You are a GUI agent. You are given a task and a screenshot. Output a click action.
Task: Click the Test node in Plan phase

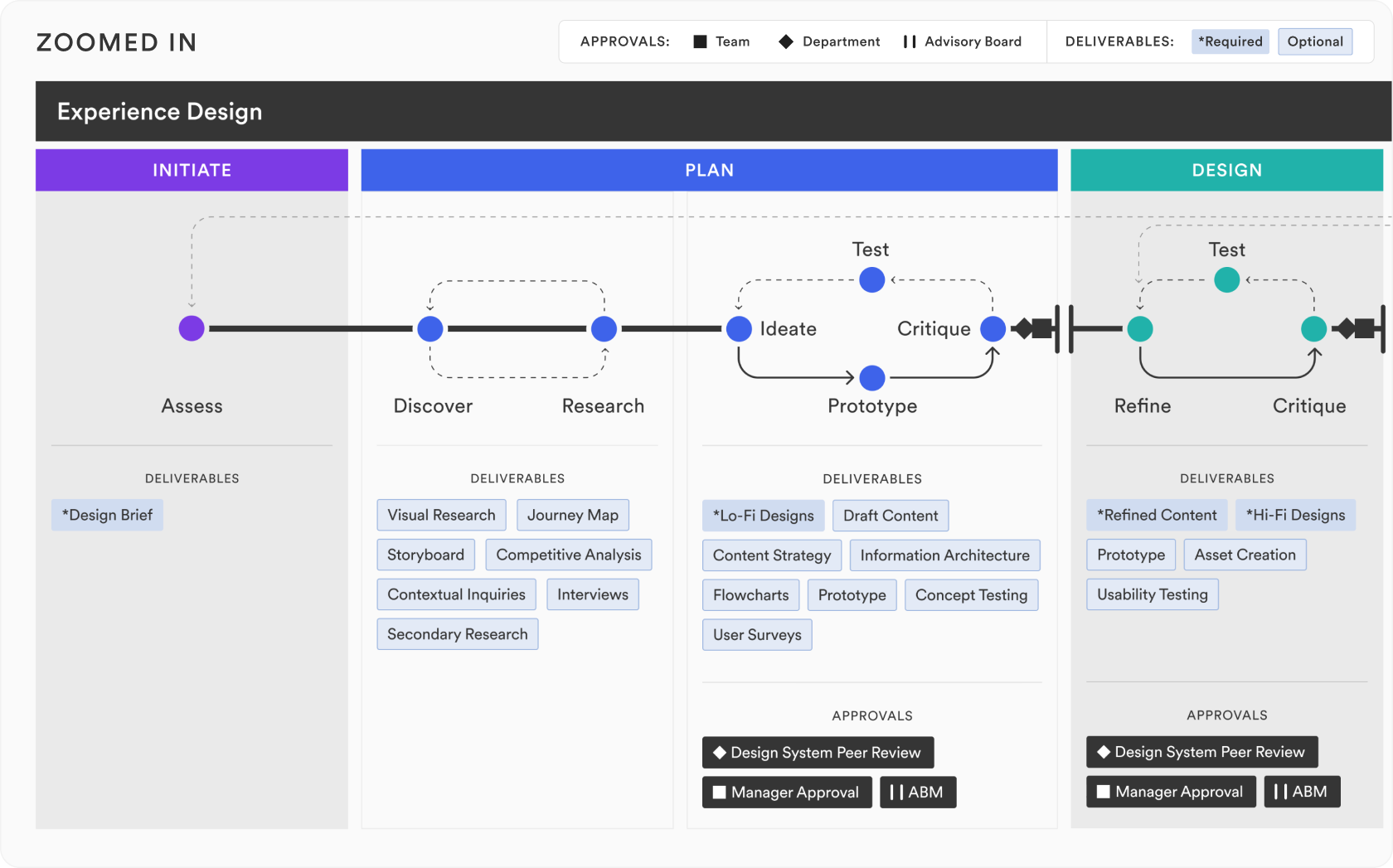871,280
